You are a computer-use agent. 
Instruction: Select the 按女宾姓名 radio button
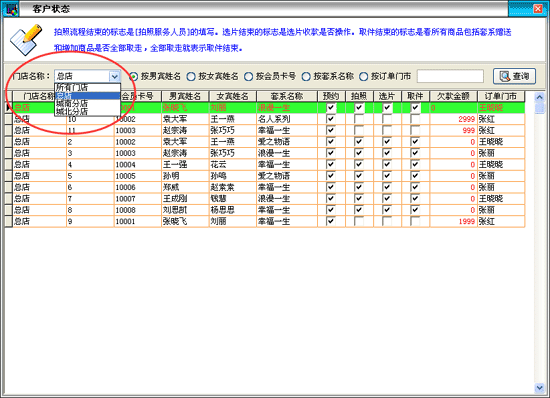click(x=191, y=76)
